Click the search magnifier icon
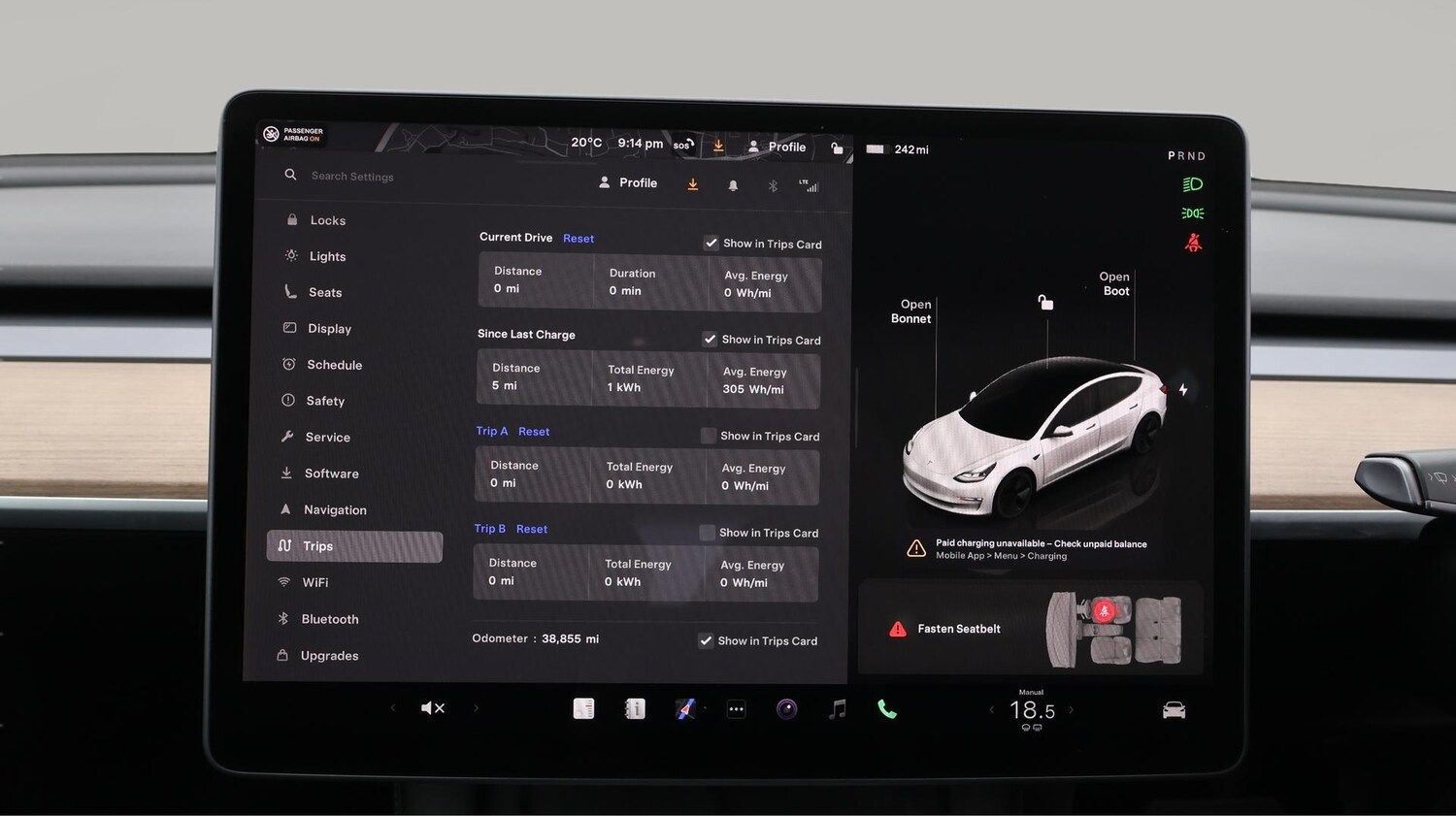 (290, 175)
